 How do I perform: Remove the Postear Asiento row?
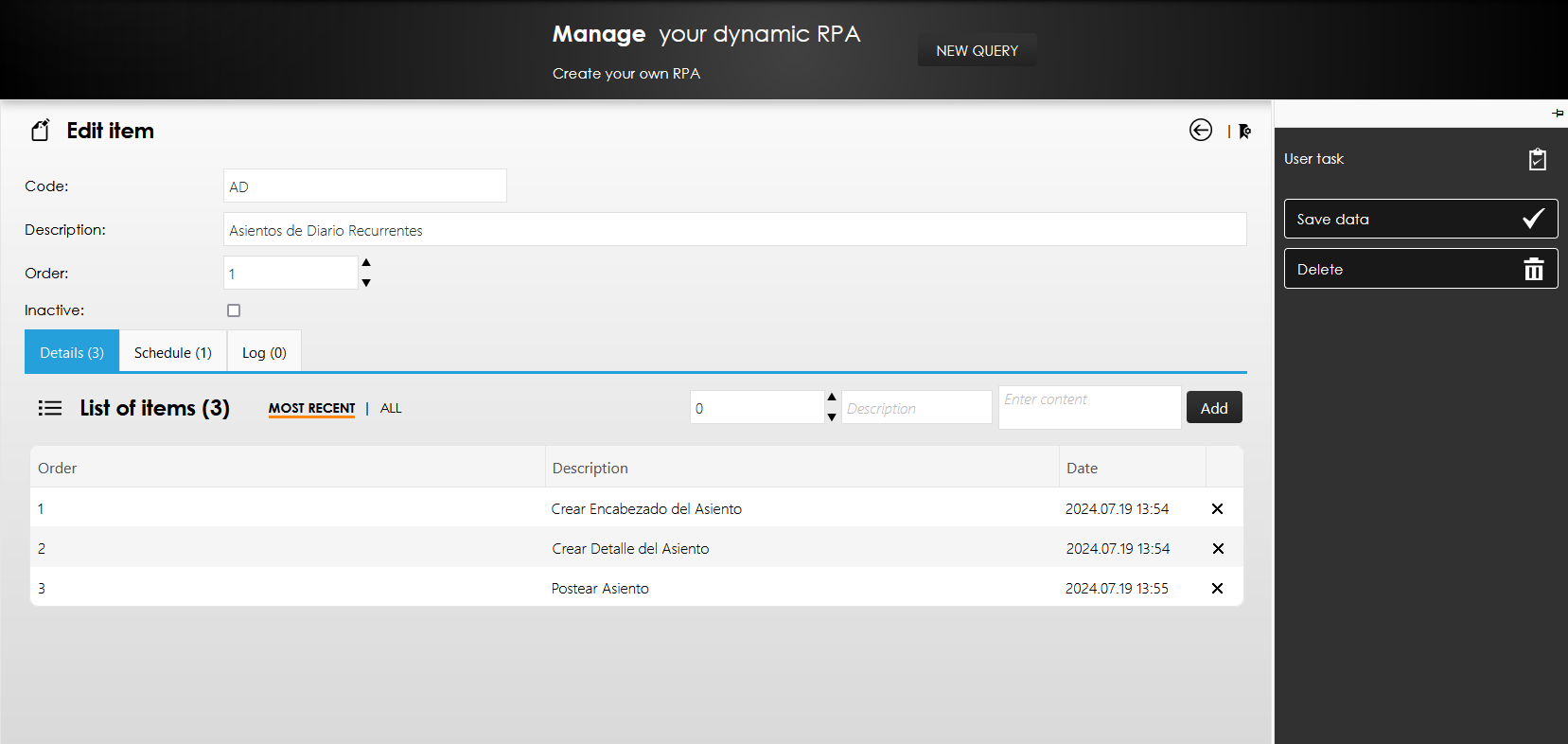click(x=1218, y=589)
